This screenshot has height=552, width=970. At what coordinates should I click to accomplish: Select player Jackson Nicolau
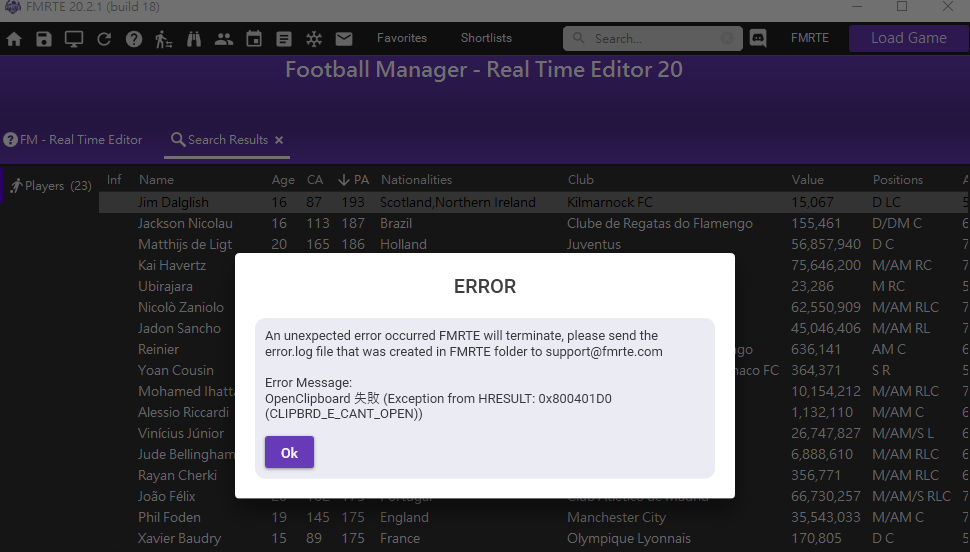point(185,223)
